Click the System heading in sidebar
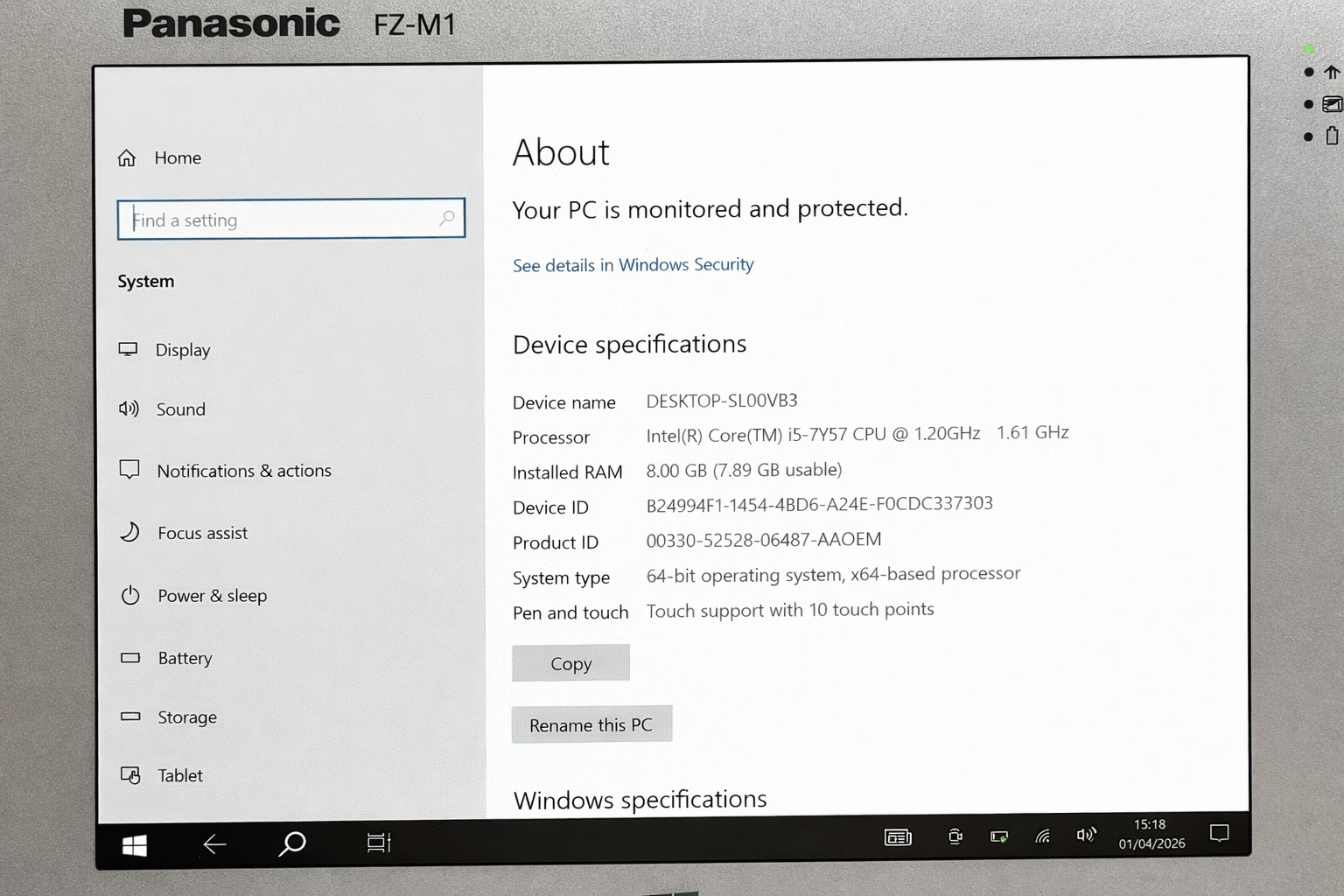The height and width of the screenshot is (896, 1344). click(x=146, y=281)
